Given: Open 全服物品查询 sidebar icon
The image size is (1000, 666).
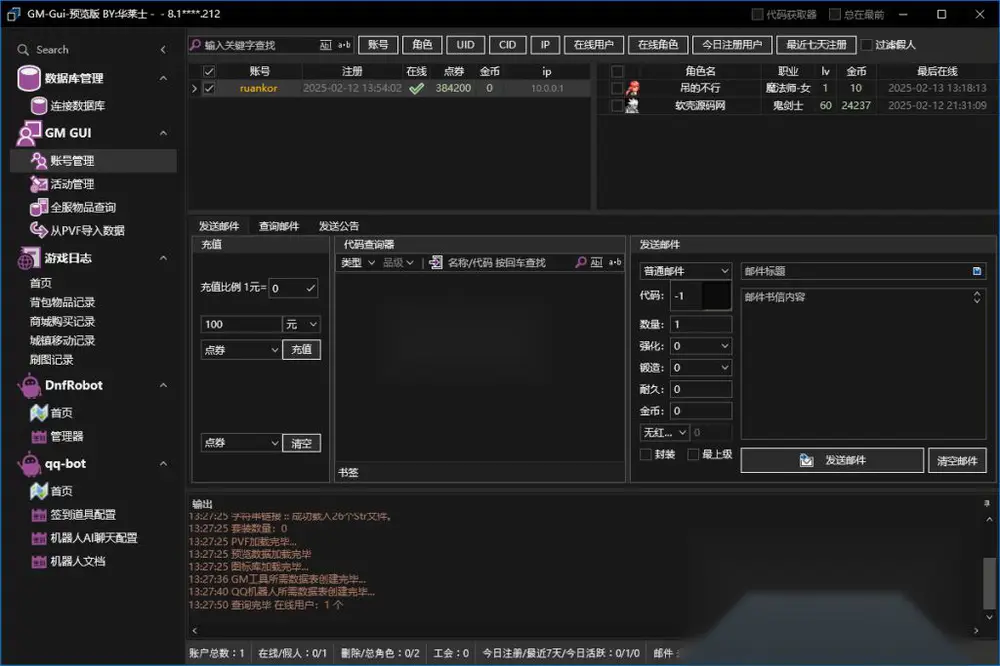Looking at the screenshot, I should pyautogui.click(x=39, y=207).
